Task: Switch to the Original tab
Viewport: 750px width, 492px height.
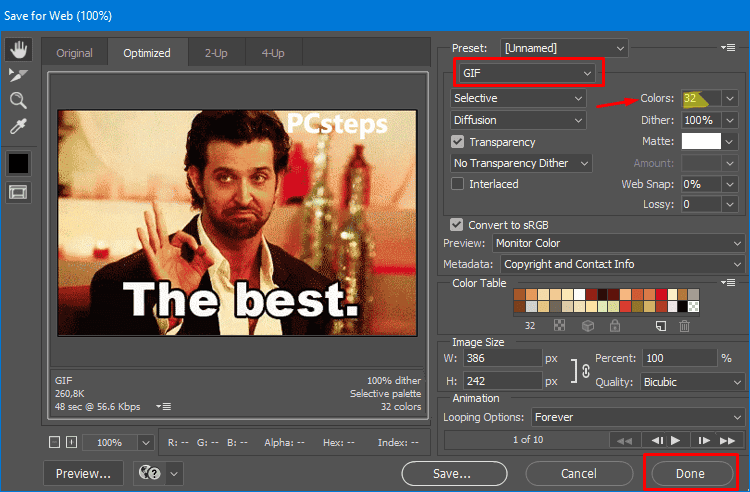Action: (x=75, y=53)
